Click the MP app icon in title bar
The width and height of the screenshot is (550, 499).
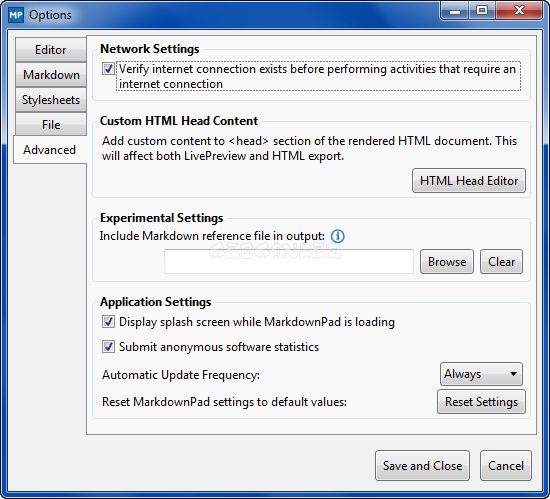tap(16, 15)
